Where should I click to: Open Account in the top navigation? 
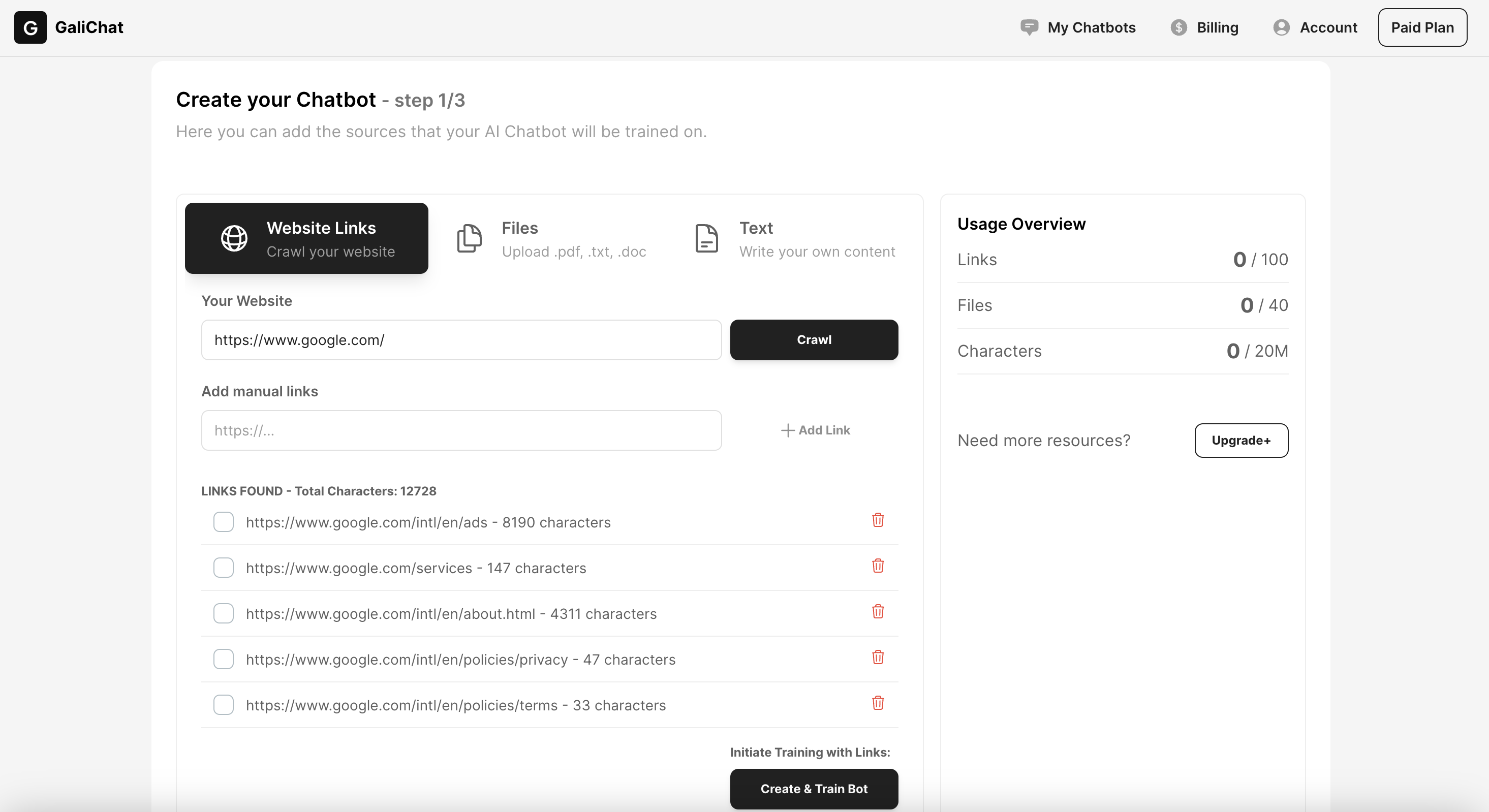coord(1315,27)
